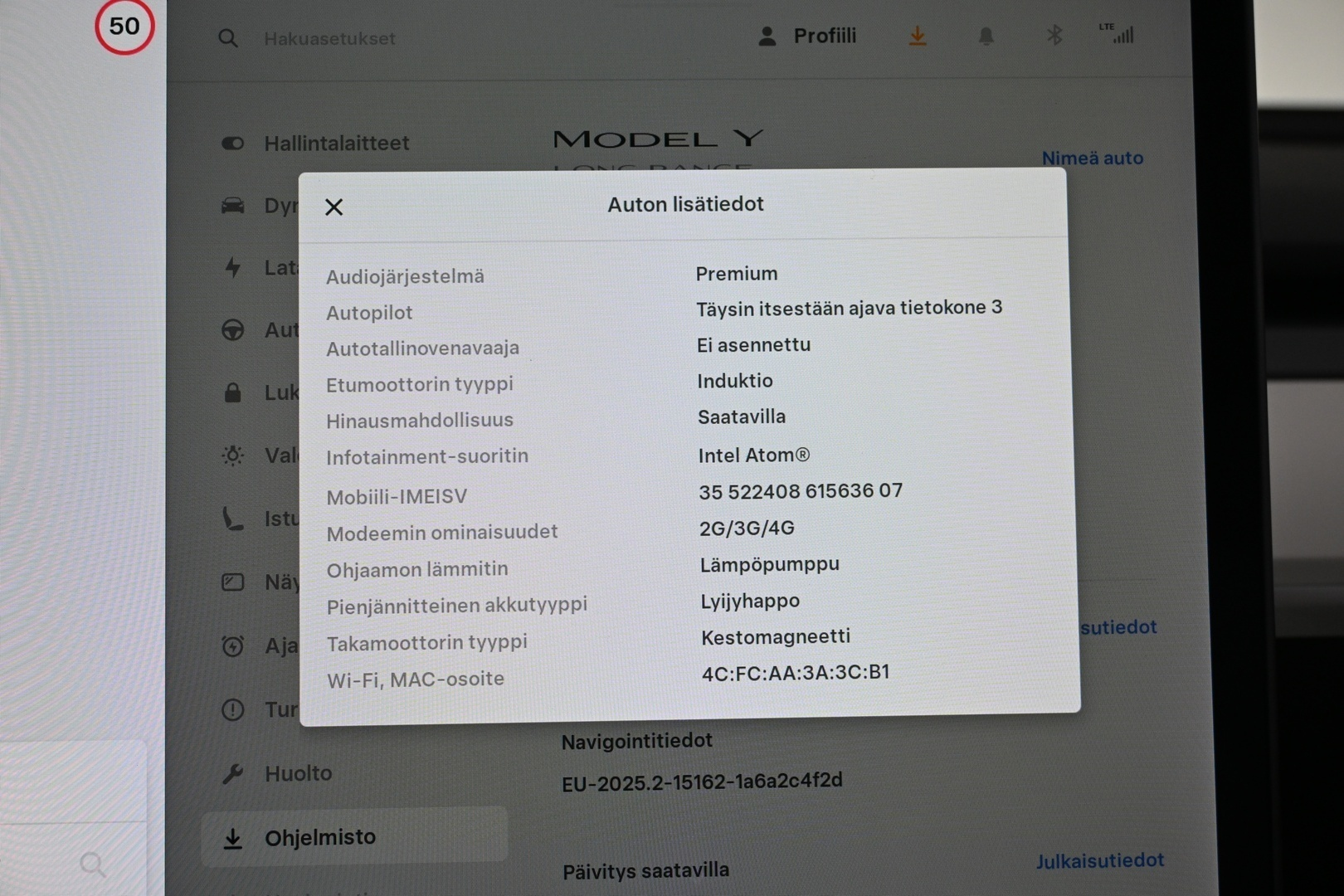This screenshot has height=896, width=1344.
Task: Open notifications bell icon
Action: tap(986, 36)
